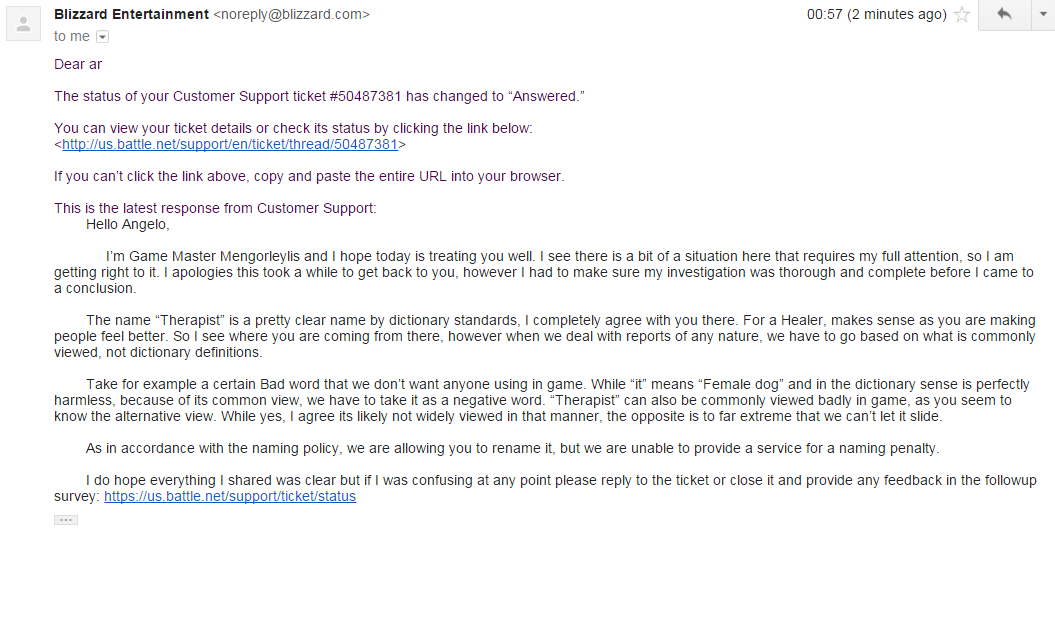This screenshot has height=628, width=1055.
Task: Expand the trimmed content ellipsis button
Action: point(66,520)
